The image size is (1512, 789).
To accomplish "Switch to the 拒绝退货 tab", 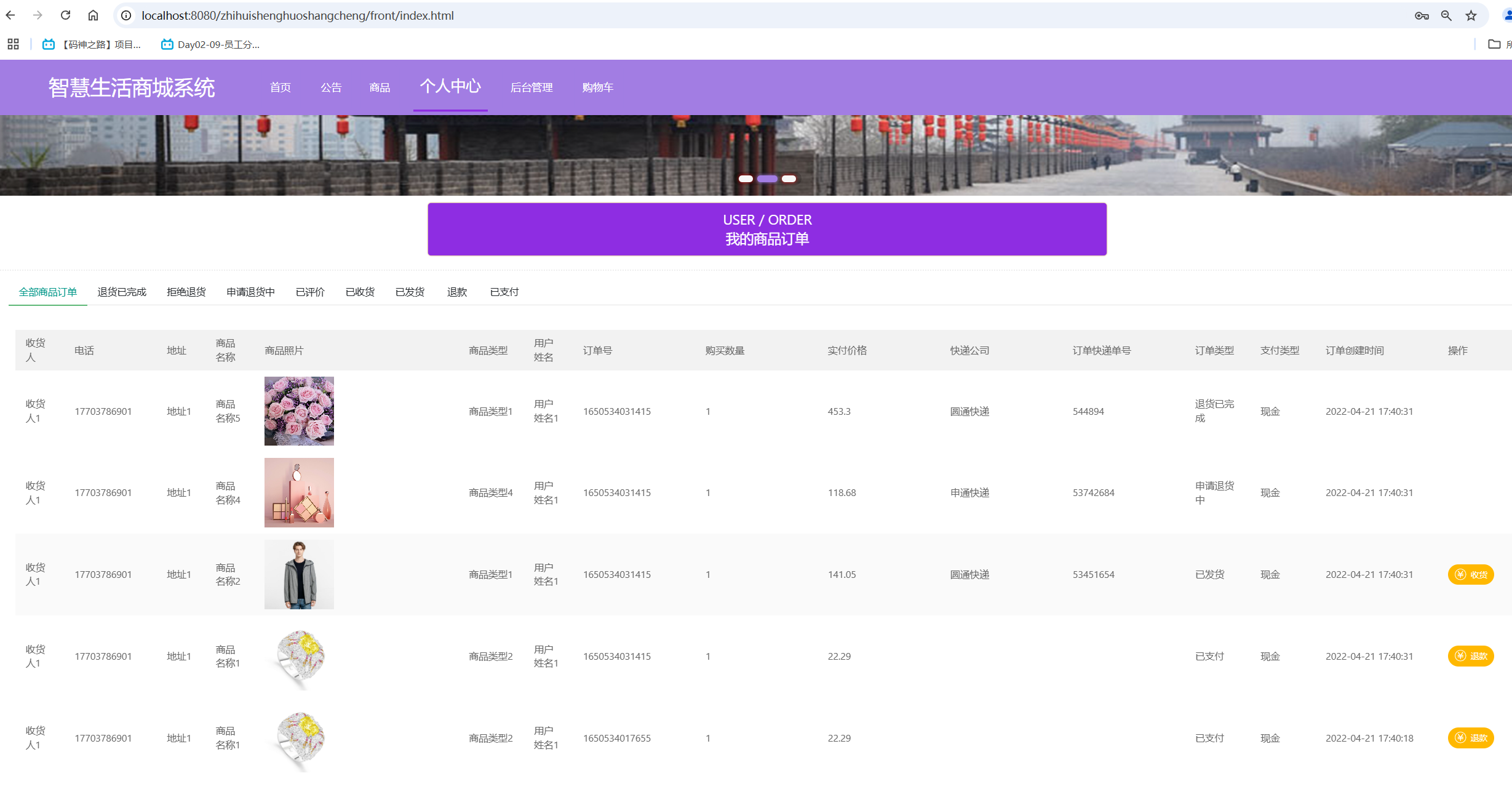I will point(186,292).
